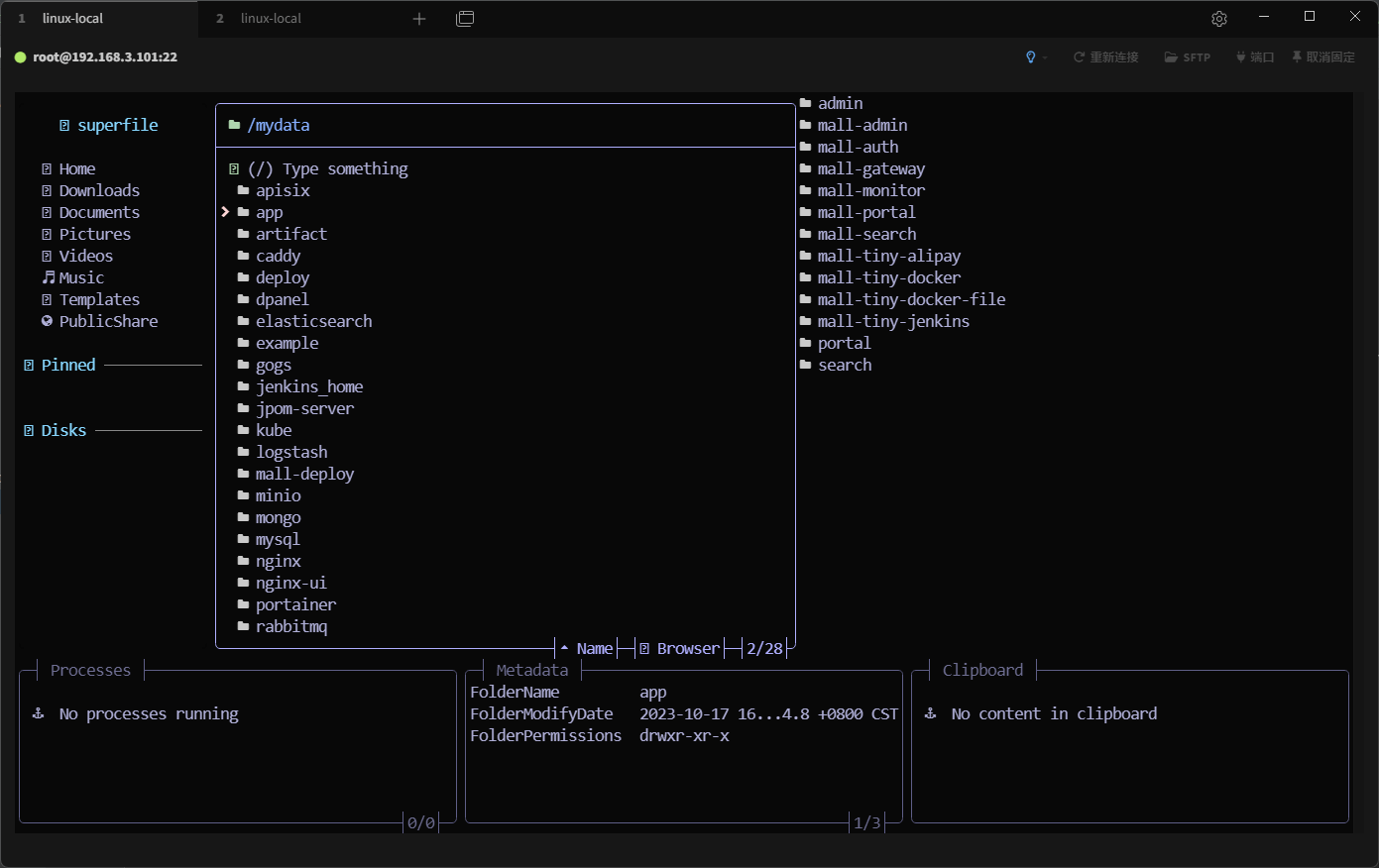Open the dropdown arrow beside the lightbulb
This screenshot has height=868, width=1379.
tap(1045, 58)
